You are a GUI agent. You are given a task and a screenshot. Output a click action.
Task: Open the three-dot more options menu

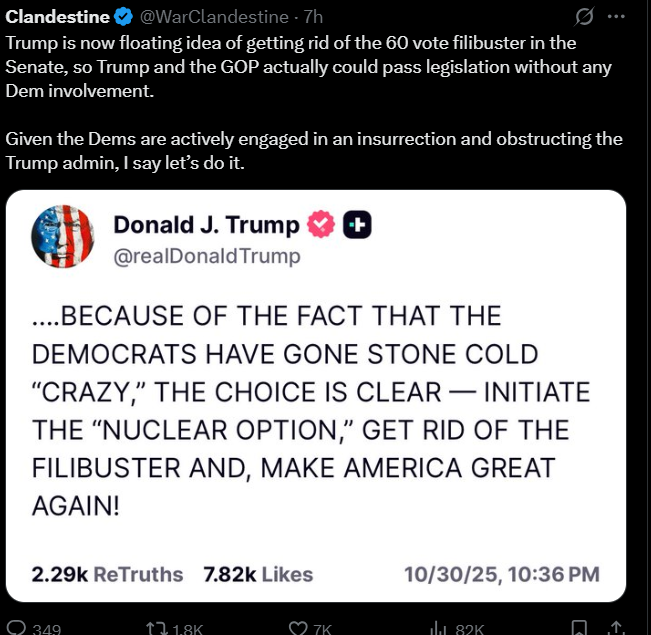click(x=617, y=17)
